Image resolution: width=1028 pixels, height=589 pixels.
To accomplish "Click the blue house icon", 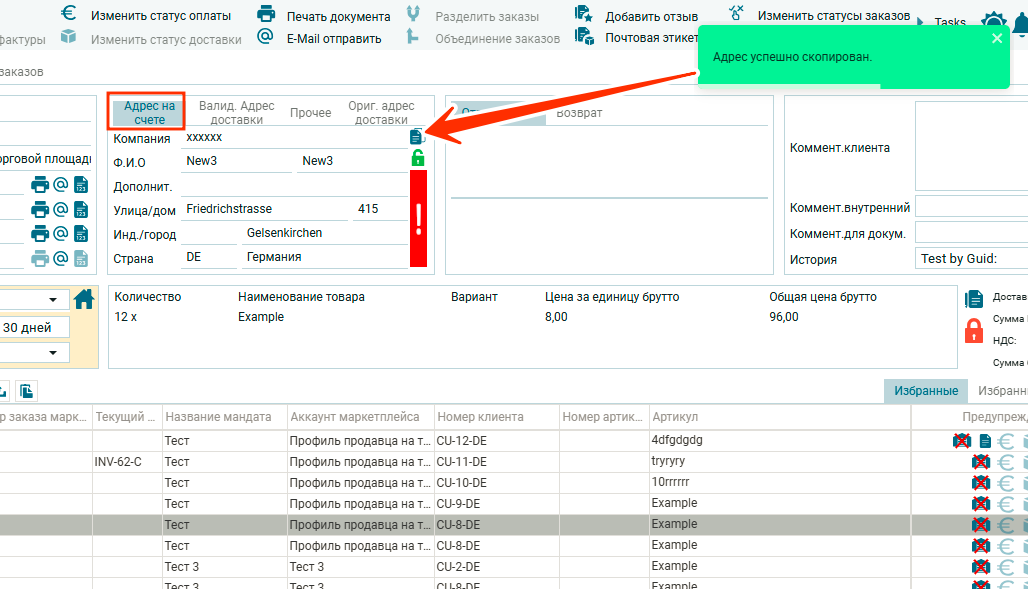I will pos(84,298).
